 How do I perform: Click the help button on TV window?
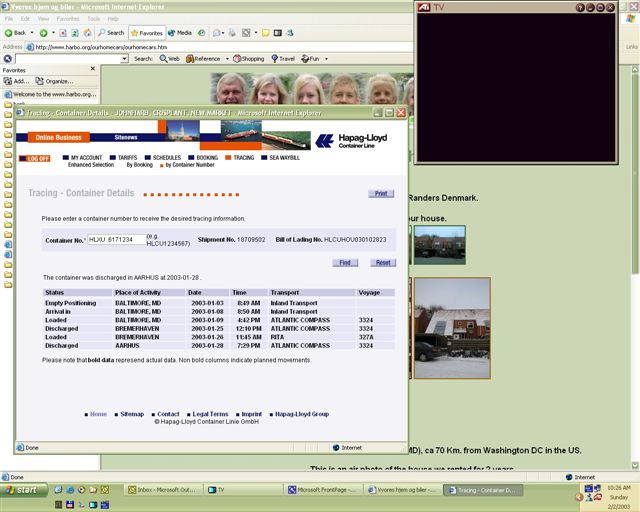[x=580, y=7]
